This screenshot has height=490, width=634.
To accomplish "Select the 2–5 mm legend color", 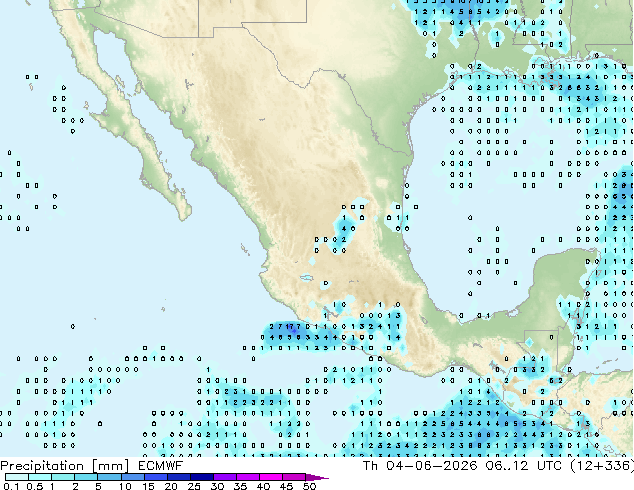I will tap(86, 477).
